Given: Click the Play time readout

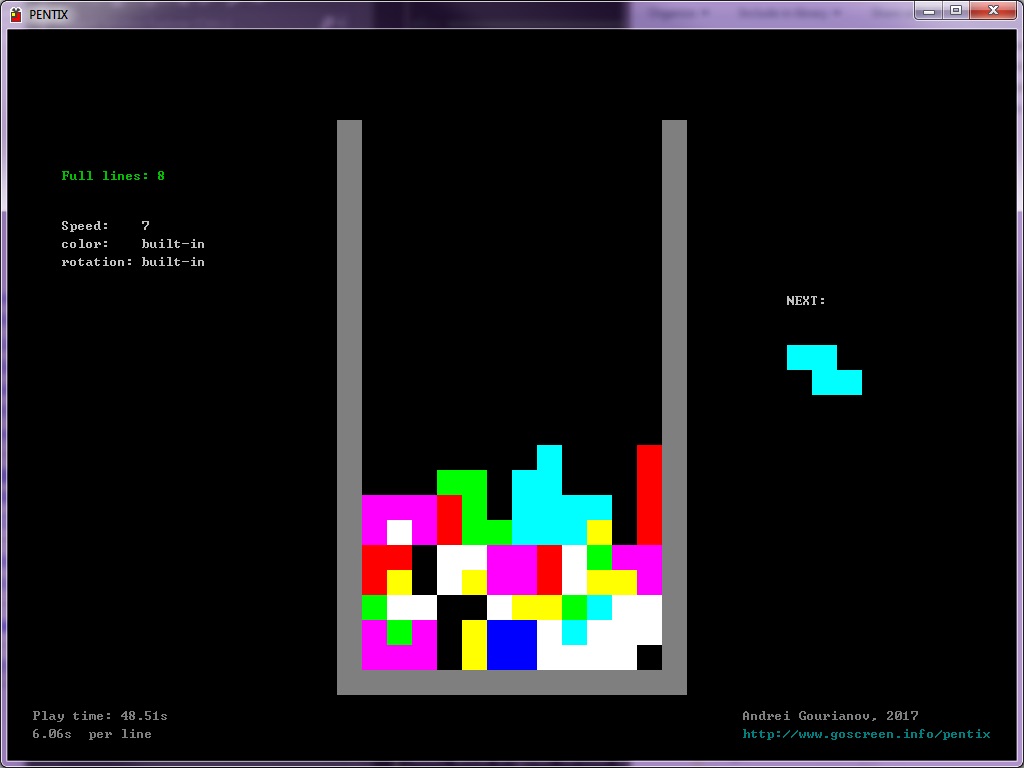Looking at the screenshot, I should point(100,716).
